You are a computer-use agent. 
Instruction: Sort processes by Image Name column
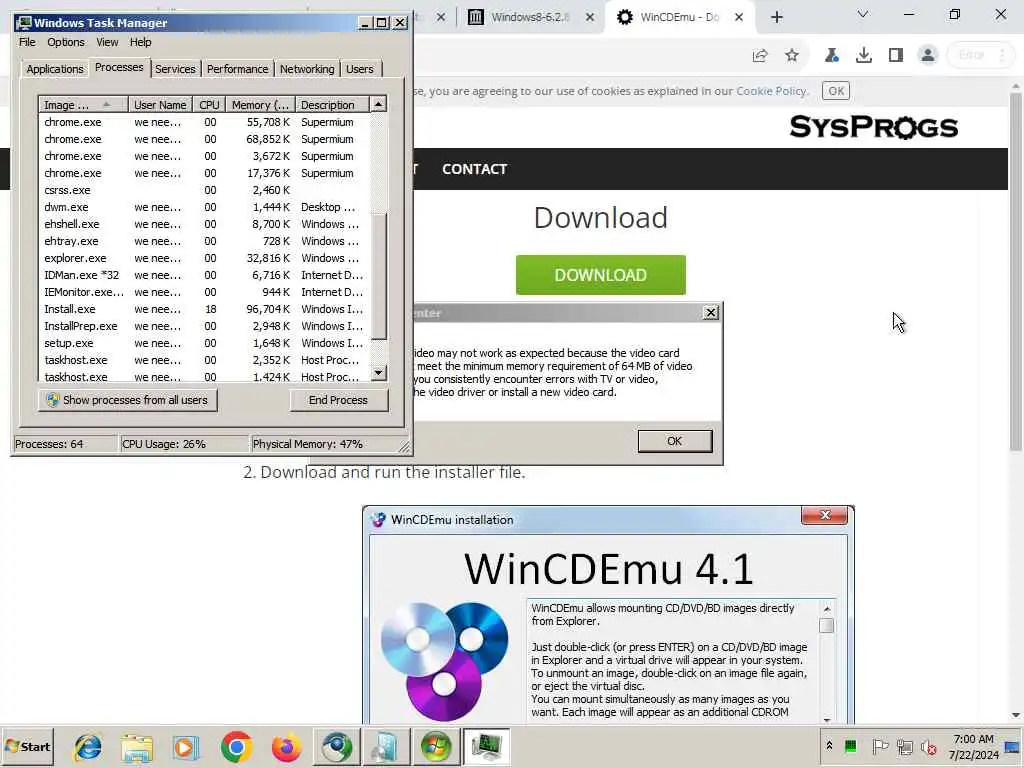(x=83, y=104)
